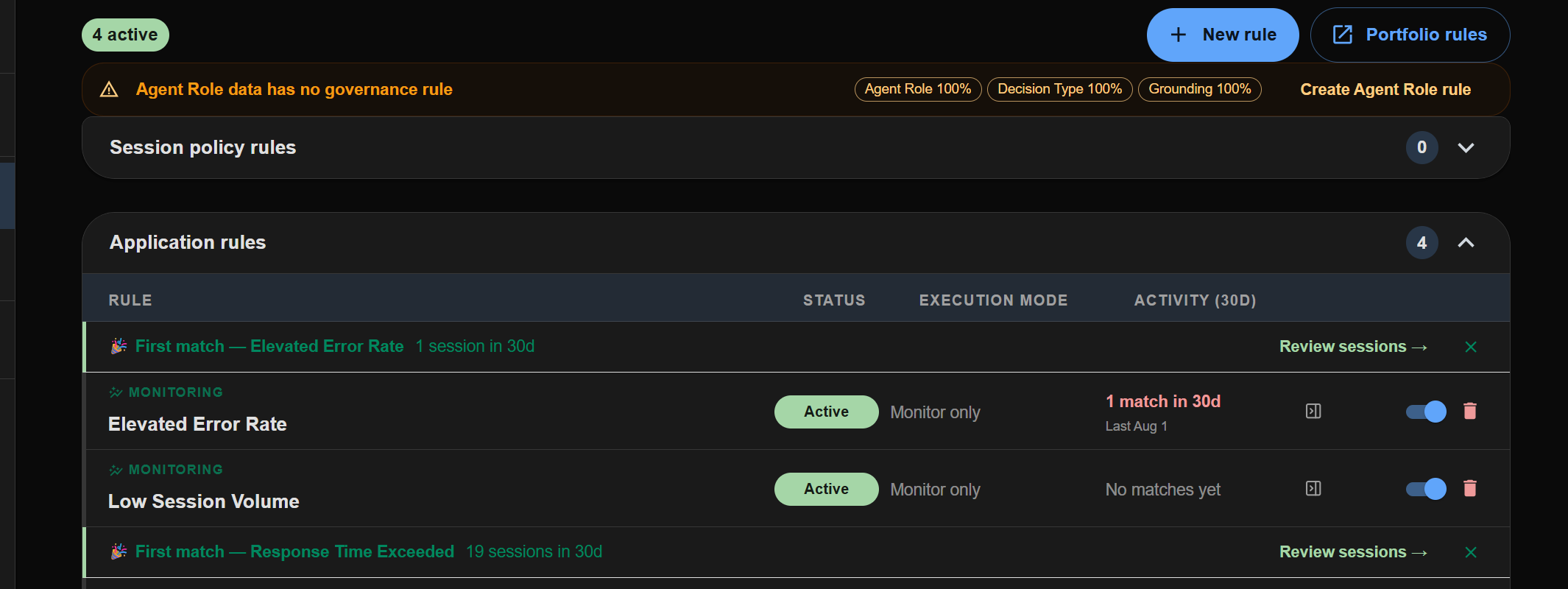The height and width of the screenshot is (589, 1568).
Task: Click the EXECUTION MODE column header
Action: coord(993,300)
